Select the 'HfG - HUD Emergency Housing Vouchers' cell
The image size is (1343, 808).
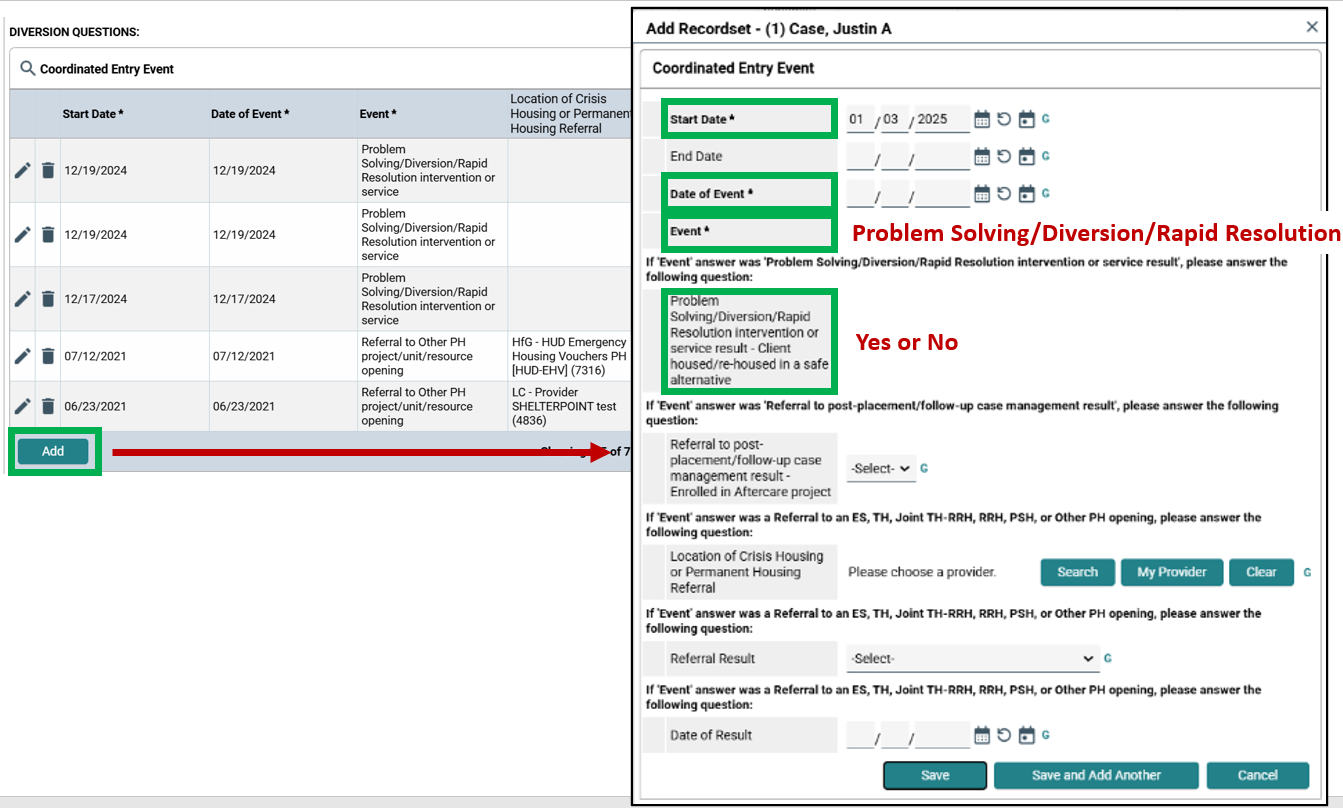pos(569,356)
